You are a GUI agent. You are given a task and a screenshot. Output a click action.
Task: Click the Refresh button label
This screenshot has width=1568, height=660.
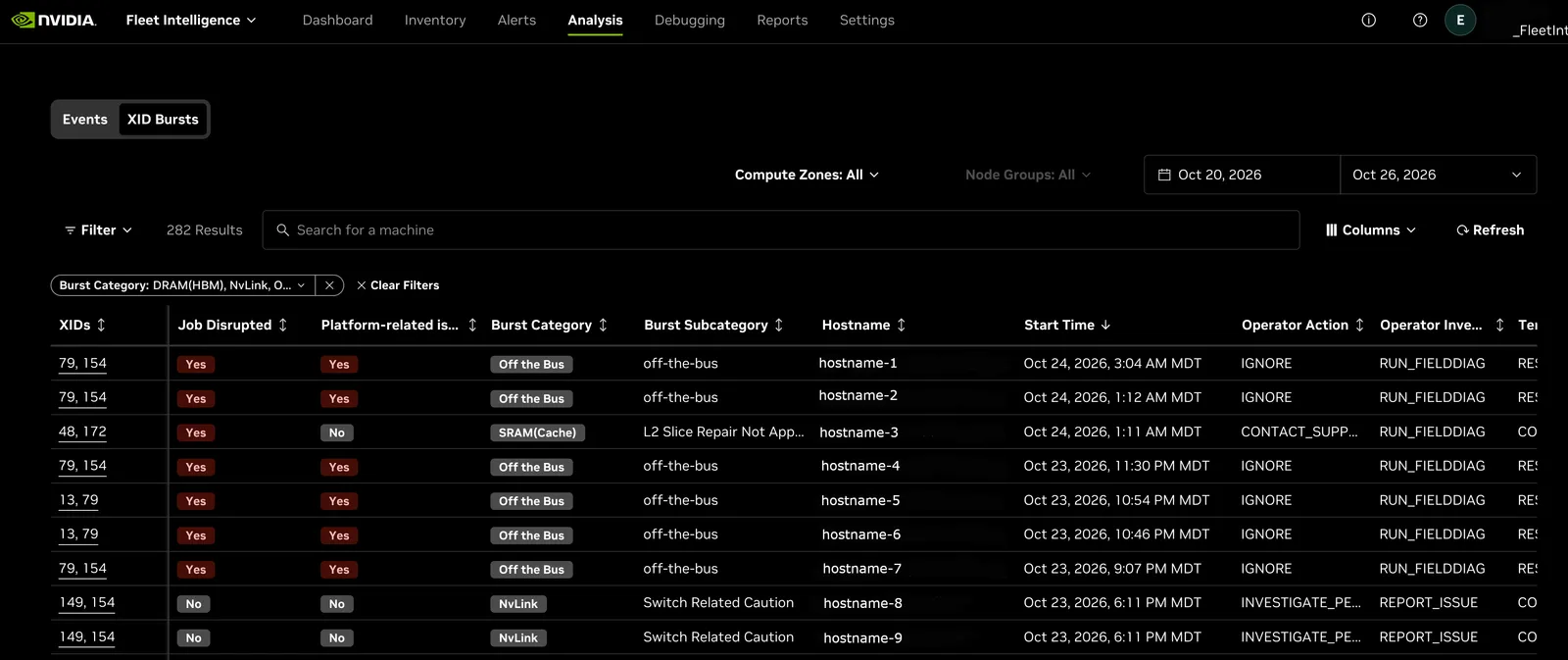[1498, 229]
